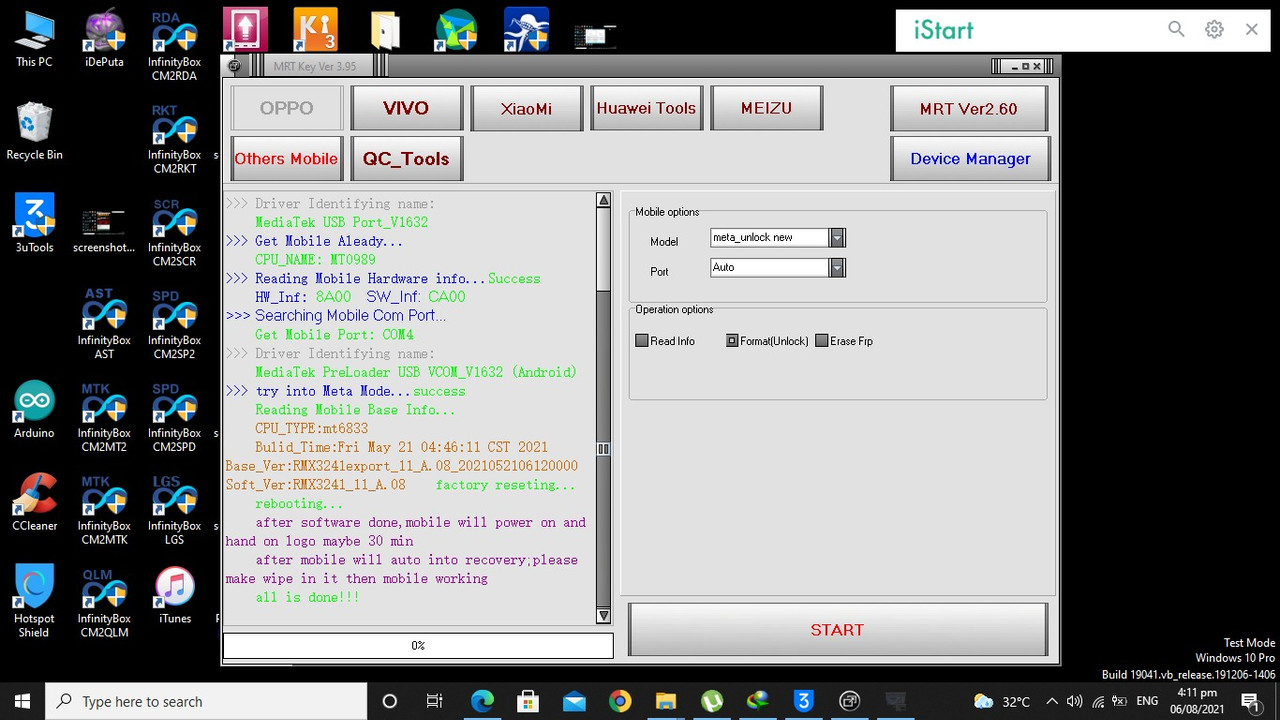Expand the Model dropdown arrow
Viewport: 1280px width, 720px height.
pyautogui.click(x=837, y=238)
